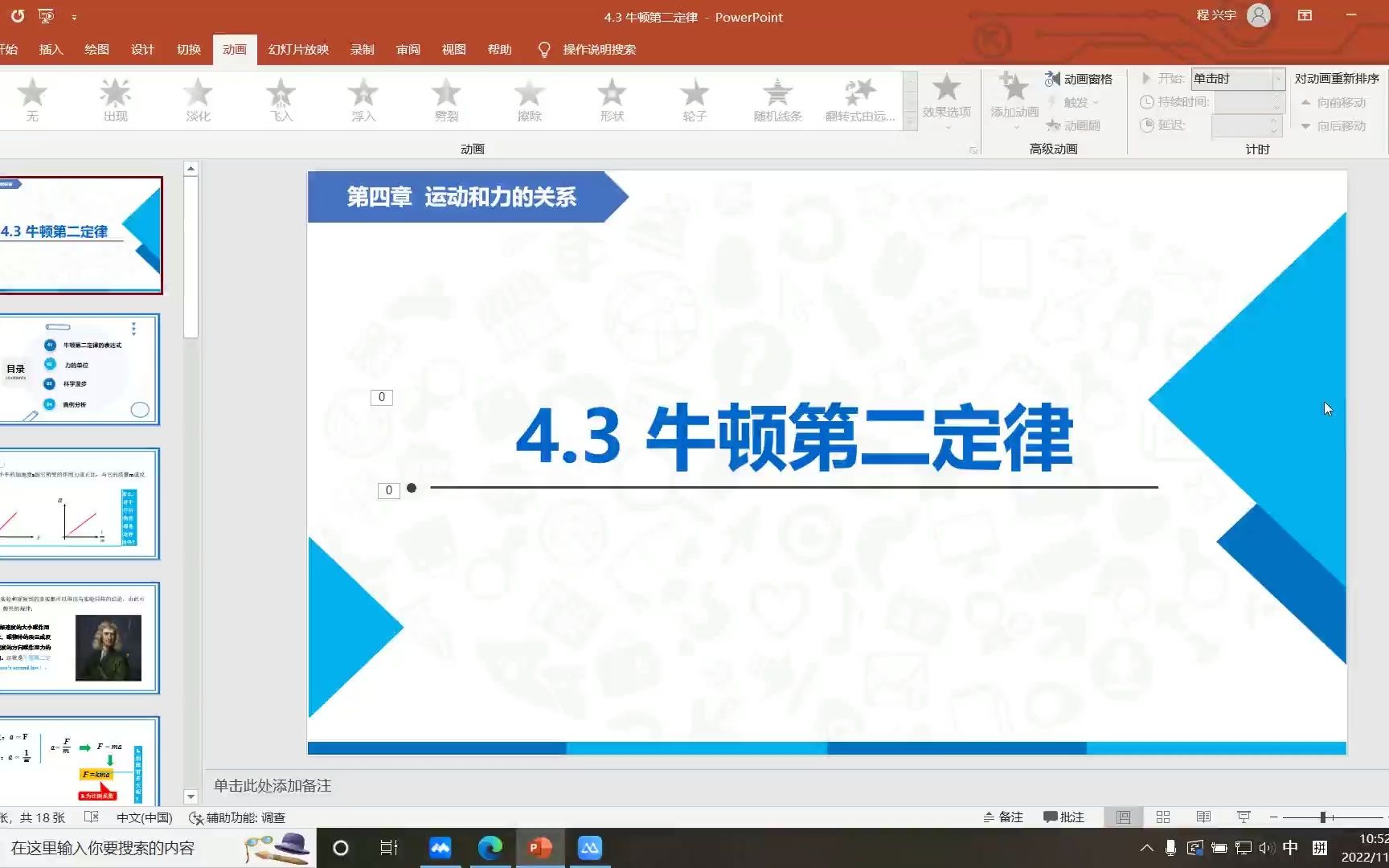Viewport: 1389px width, 868px height.
Task: Open the 幻灯片放映 ribbon tab
Action: pyautogui.click(x=298, y=49)
